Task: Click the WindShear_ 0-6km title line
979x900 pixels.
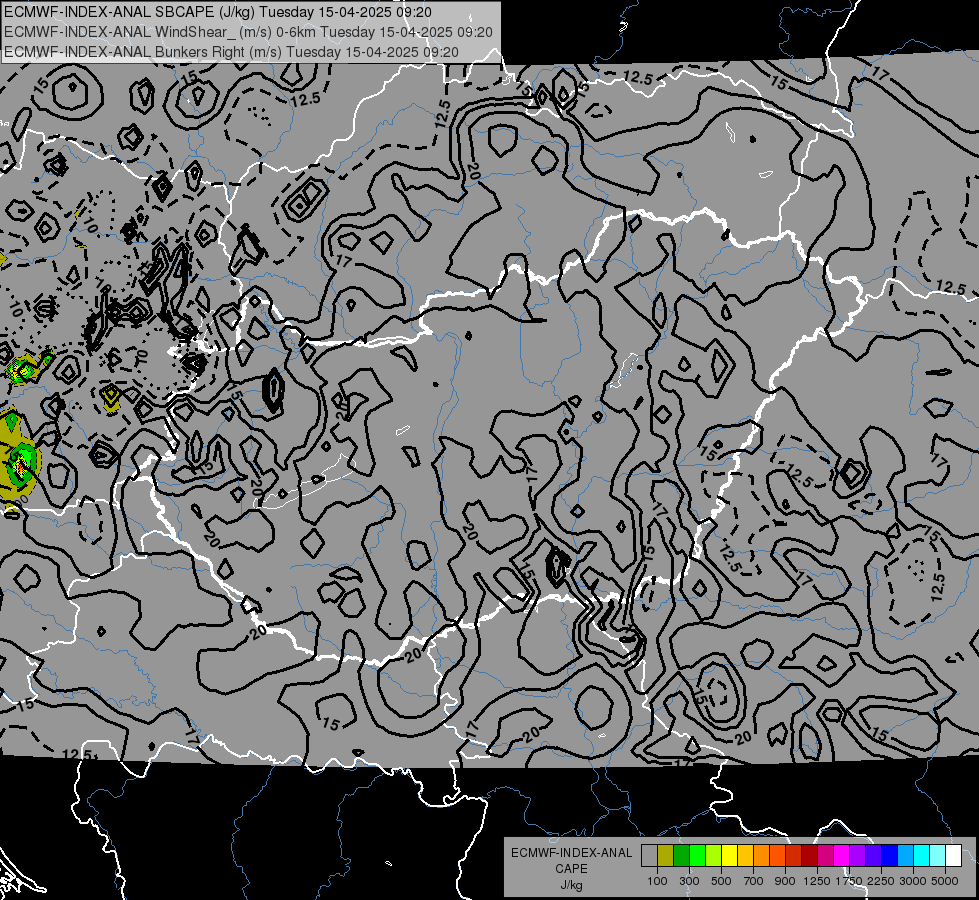Action: click(x=248, y=32)
